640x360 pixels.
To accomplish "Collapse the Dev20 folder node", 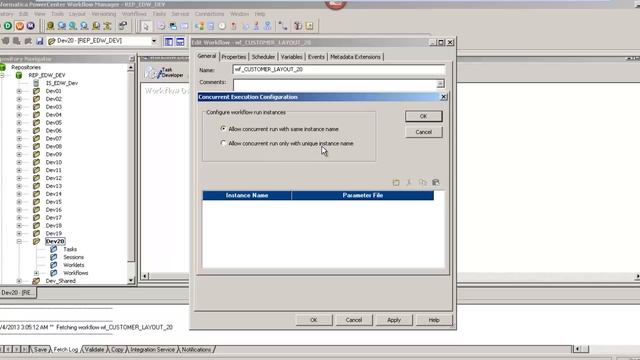I will [19, 241].
